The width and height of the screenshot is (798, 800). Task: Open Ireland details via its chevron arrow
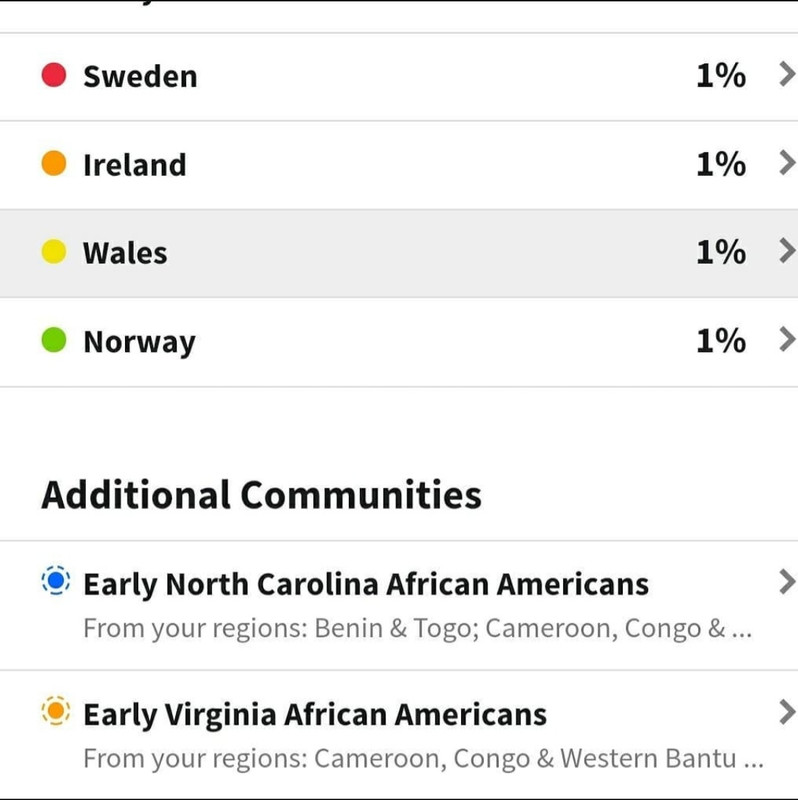(786, 163)
